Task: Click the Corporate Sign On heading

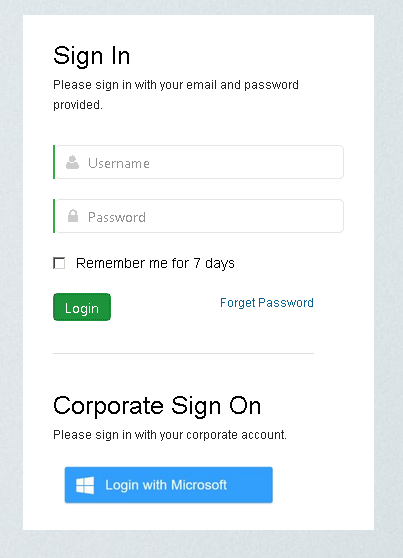Action: click(x=157, y=406)
